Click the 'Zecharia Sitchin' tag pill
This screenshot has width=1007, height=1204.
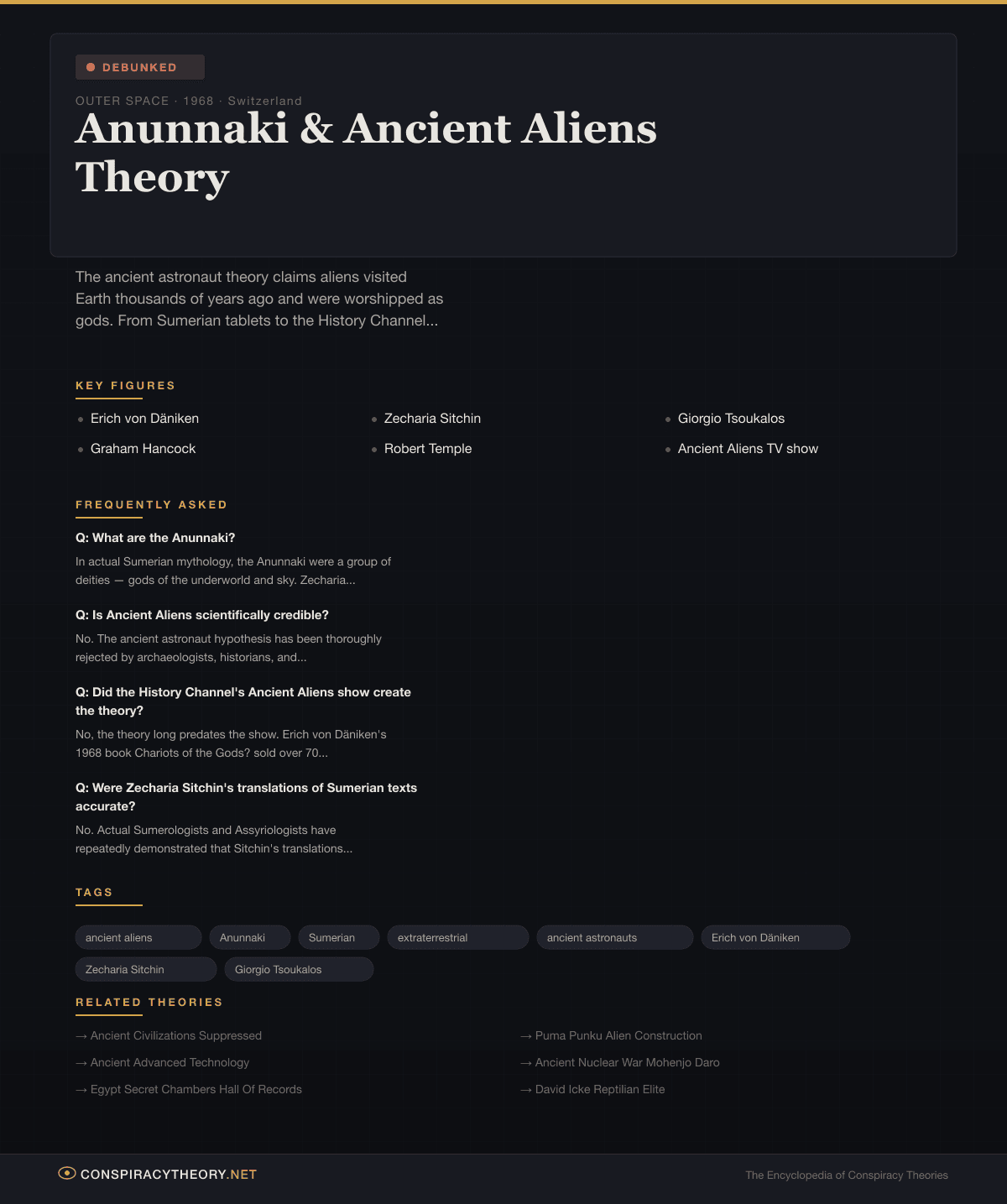[x=145, y=969]
